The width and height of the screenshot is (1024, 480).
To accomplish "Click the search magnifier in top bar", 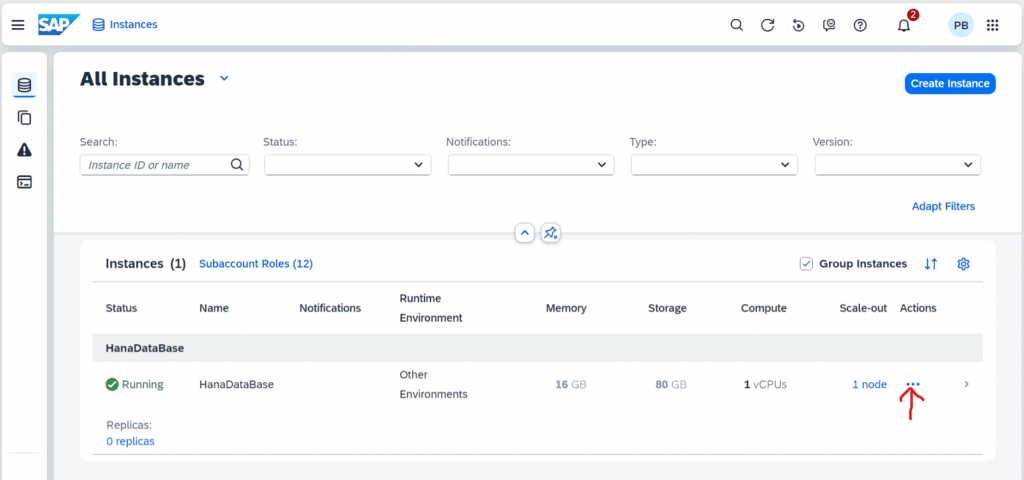I will pos(736,25).
